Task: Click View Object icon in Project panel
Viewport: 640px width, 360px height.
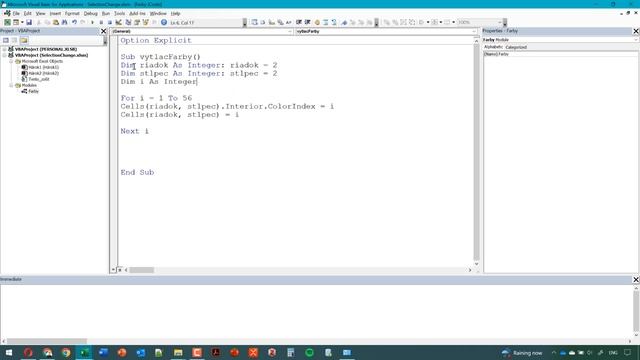Action: pyautogui.click(x=14, y=40)
